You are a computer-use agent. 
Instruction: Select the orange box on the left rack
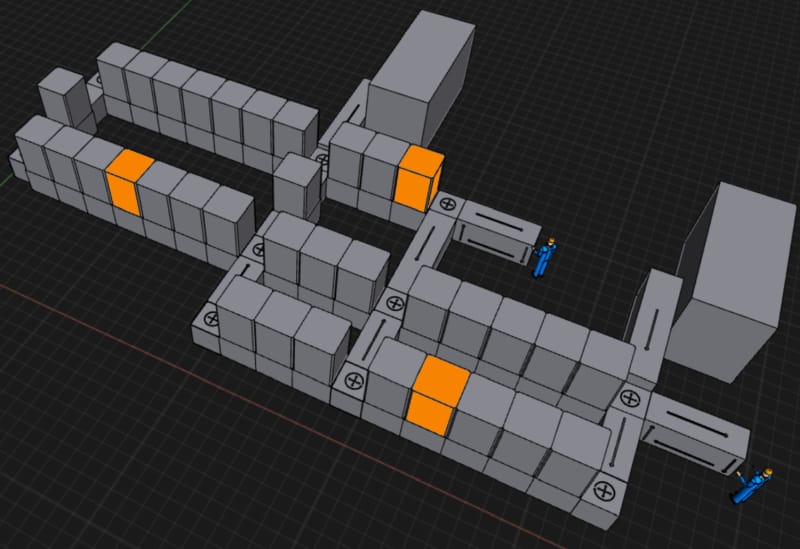(x=130, y=182)
